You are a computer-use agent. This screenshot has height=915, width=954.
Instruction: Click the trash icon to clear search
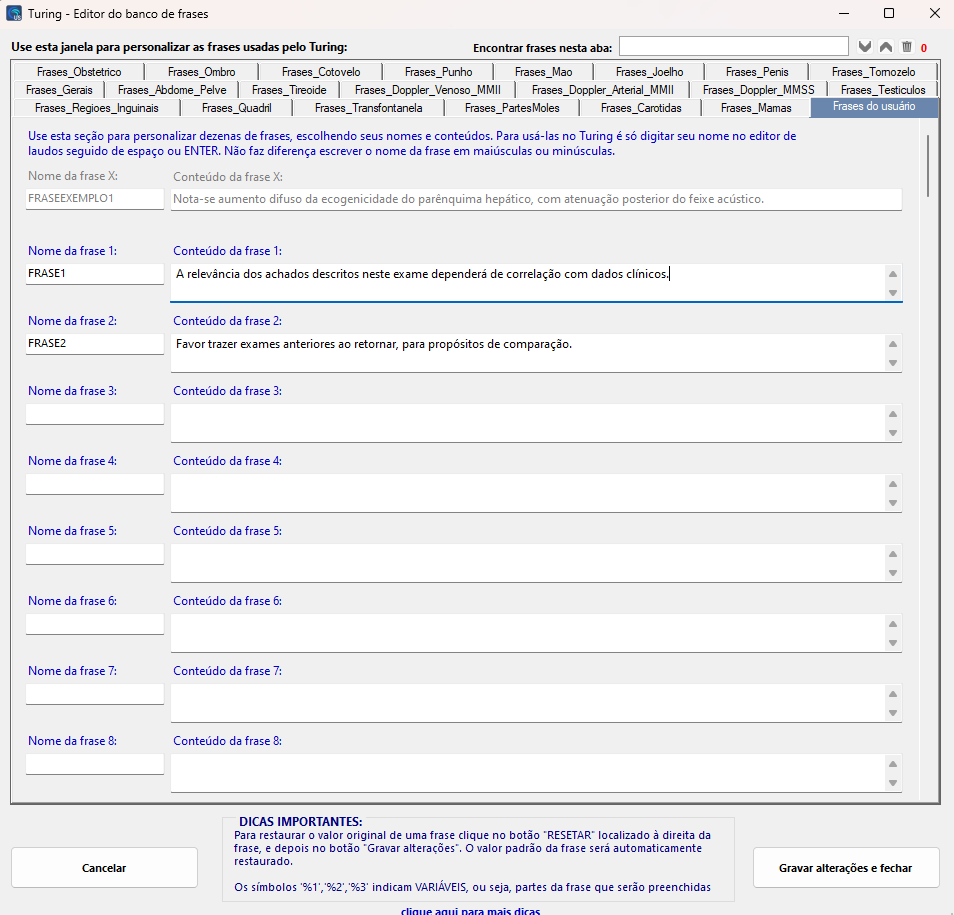click(906, 47)
